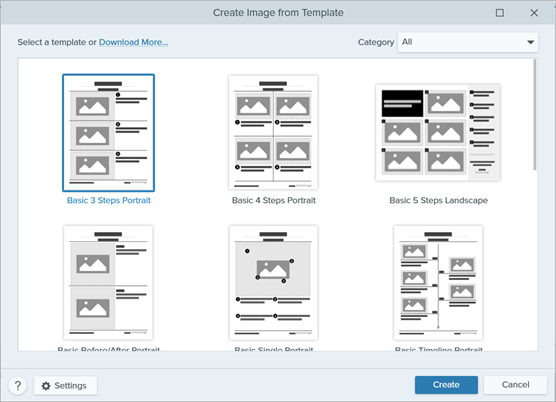Choose the Basic Single Portrait template thumbnail
The width and height of the screenshot is (556, 402).
point(273,283)
